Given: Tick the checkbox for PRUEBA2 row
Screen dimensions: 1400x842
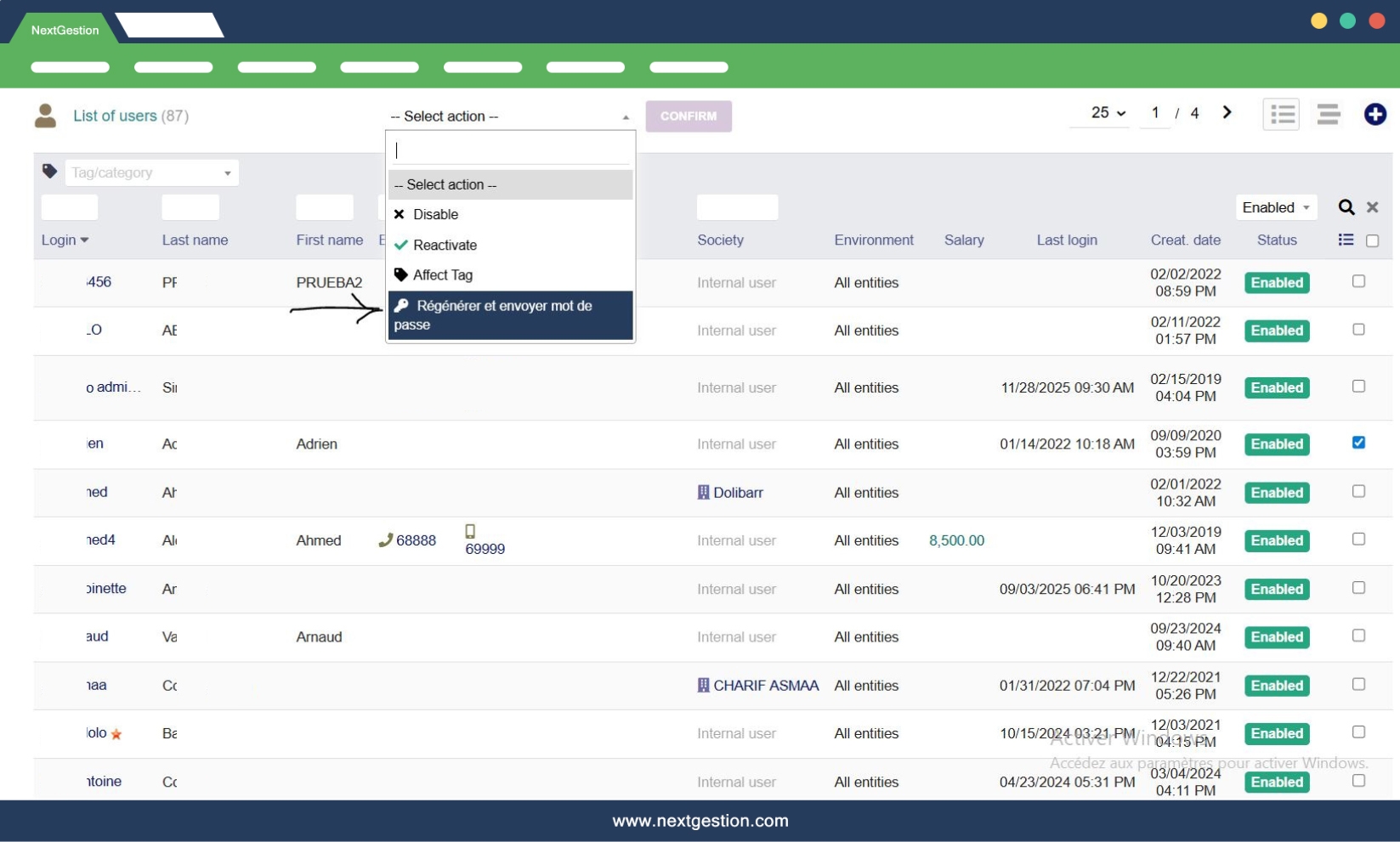Looking at the screenshot, I should [x=1358, y=281].
